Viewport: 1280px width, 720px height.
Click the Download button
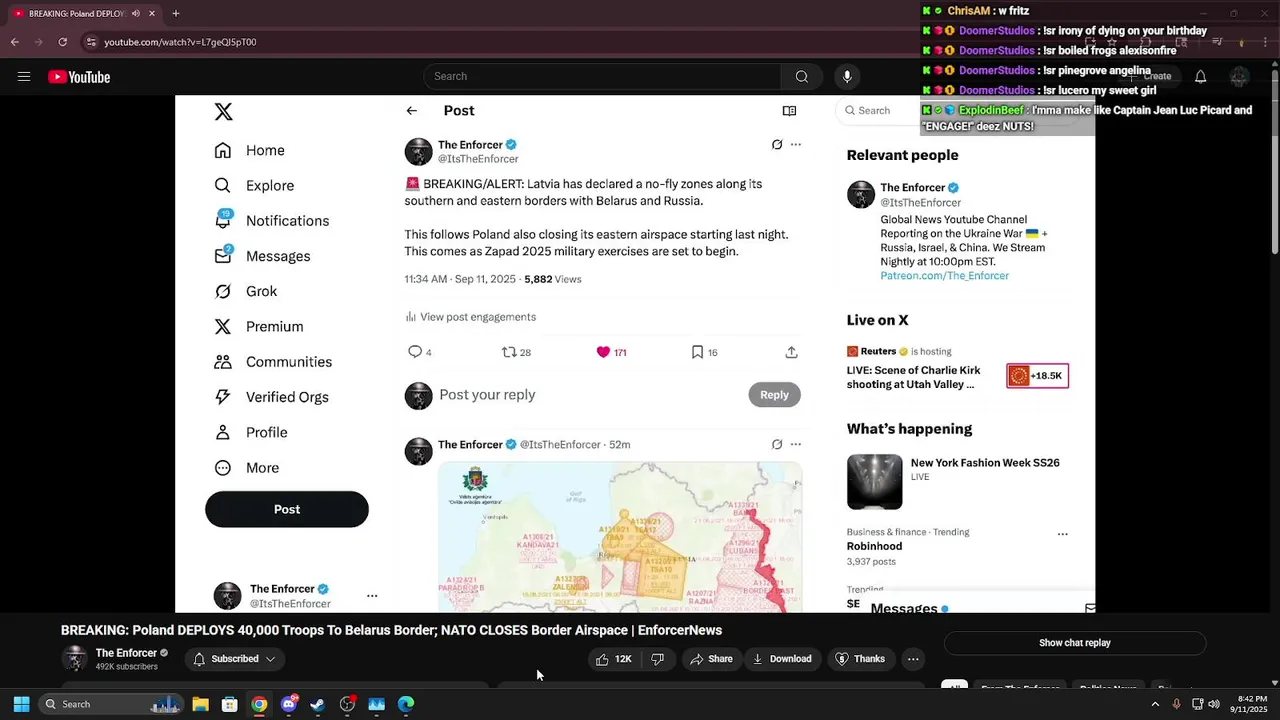(x=781, y=659)
